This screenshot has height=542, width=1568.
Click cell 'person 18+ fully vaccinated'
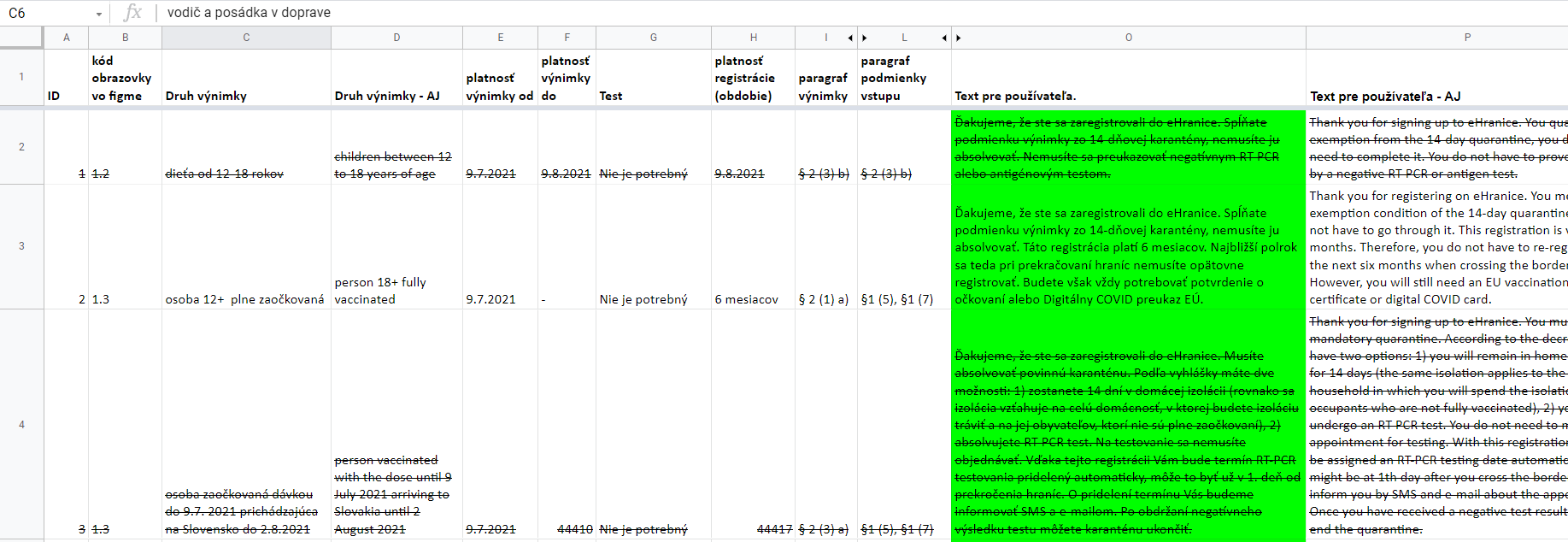point(397,246)
